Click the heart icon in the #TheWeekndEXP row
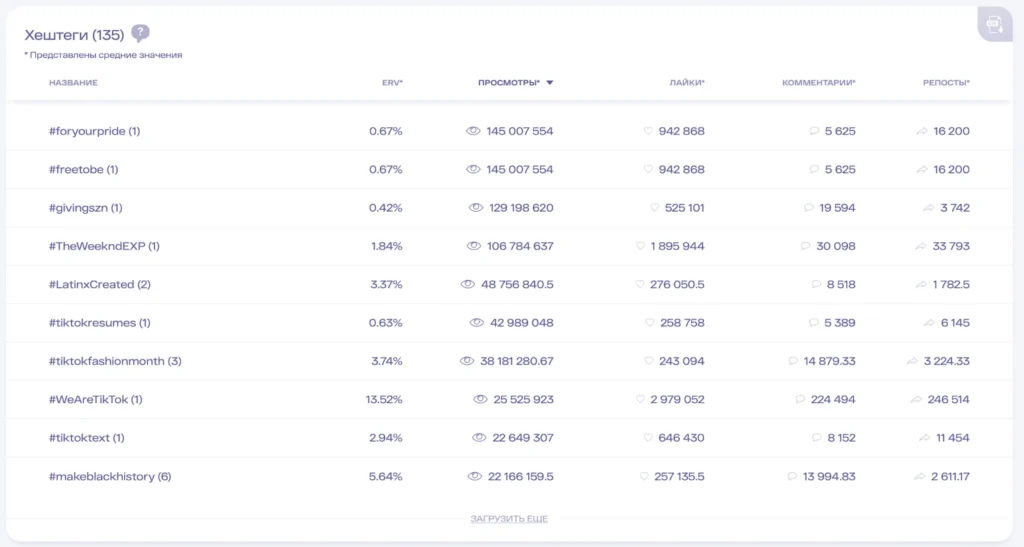The width and height of the screenshot is (1024, 547). (641, 246)
